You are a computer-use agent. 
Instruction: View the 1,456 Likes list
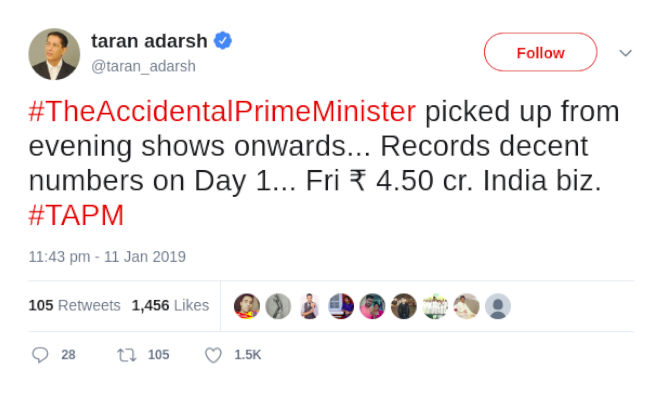[x=170, y=305]
